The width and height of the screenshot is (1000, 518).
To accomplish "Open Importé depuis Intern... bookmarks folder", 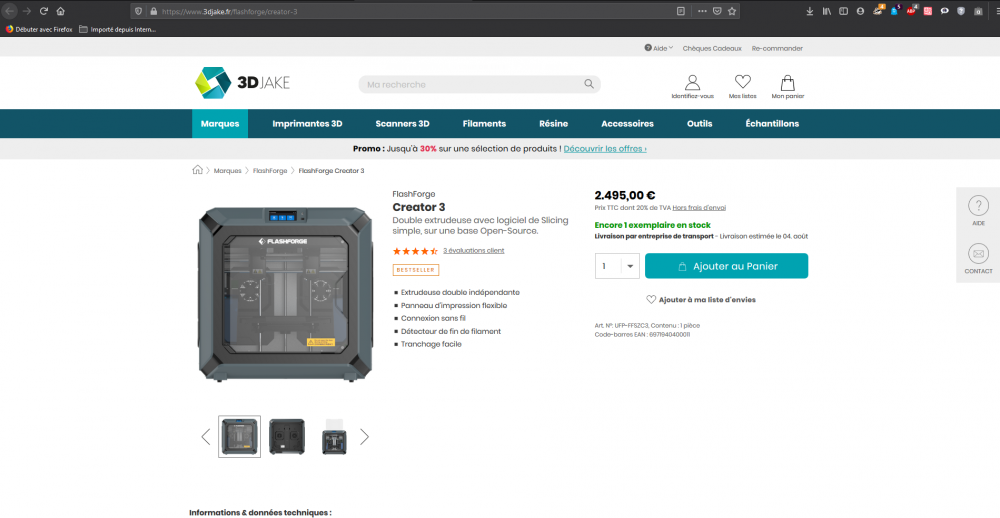I will tap(117, 29).
